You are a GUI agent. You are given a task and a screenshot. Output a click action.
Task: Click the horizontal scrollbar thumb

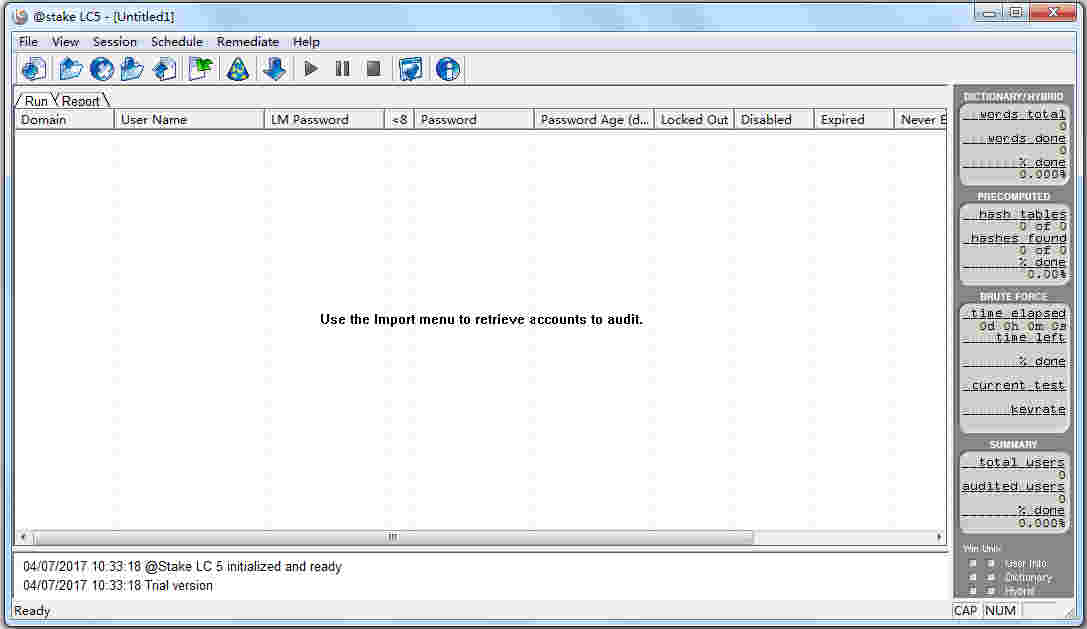[393, 537]
